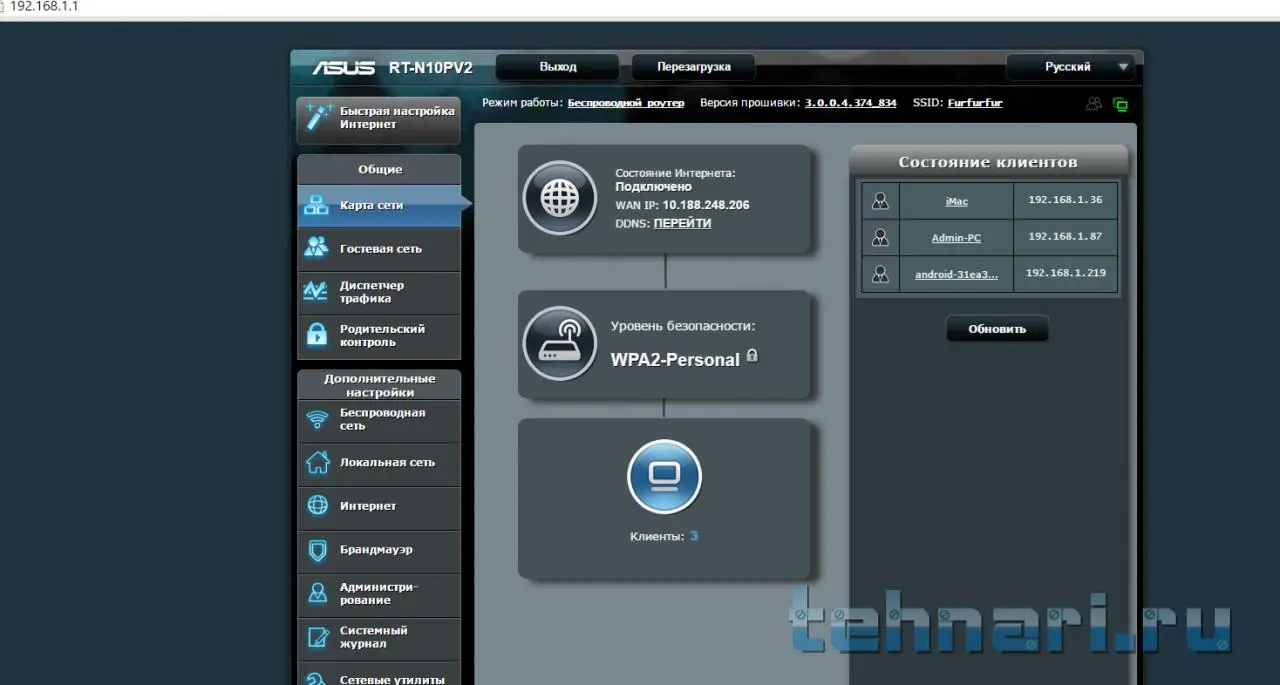Open Quick Internet Setup wand icon
The width and height of the screenshot is (1280, 685).
tap(319, 117)
